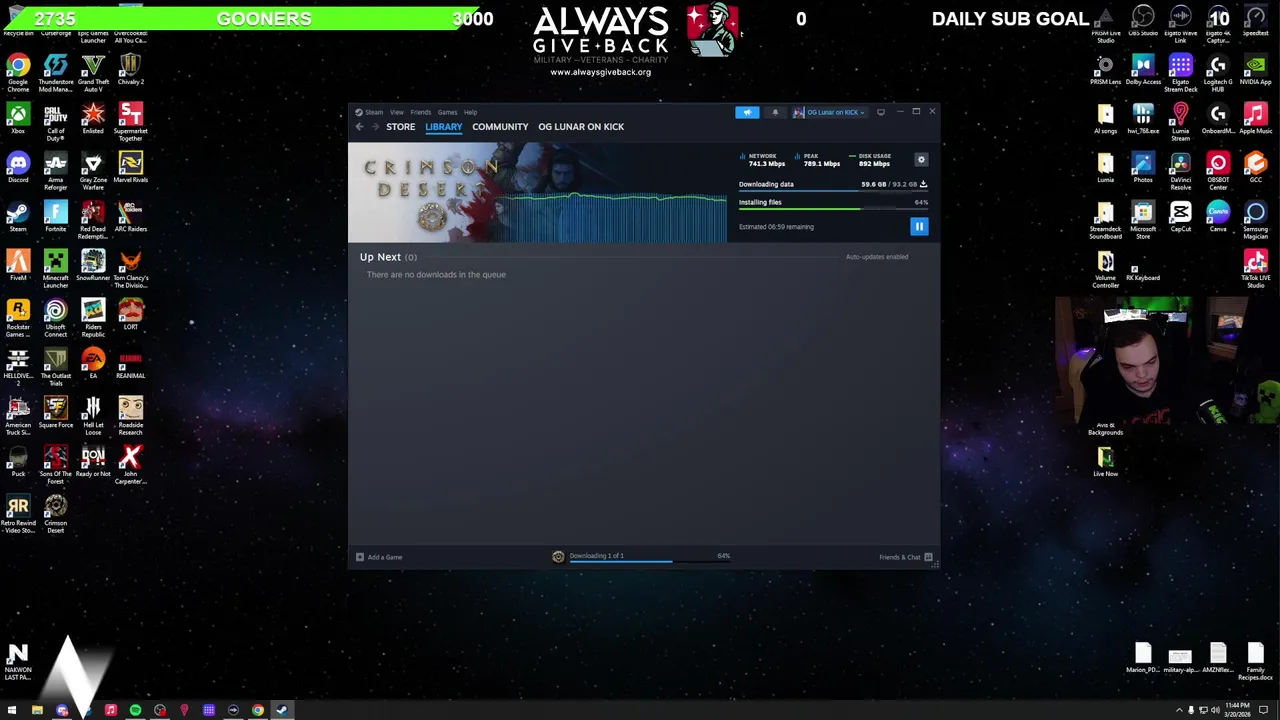1280x720 pixels.
Task: Select Logitech G HUB desktop icon
Action: coord(1218,74)
